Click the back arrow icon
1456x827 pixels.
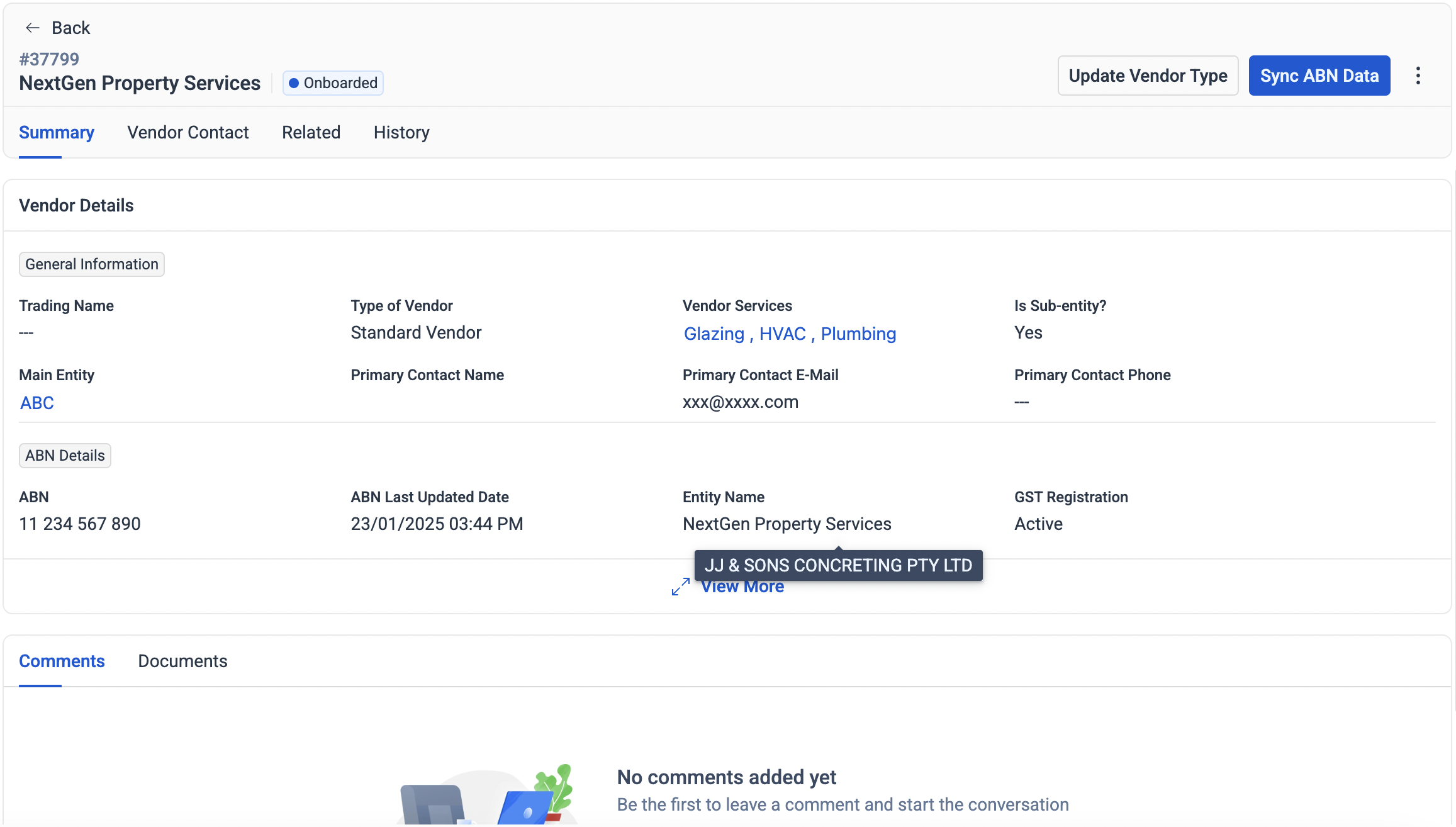coord(32,28)
